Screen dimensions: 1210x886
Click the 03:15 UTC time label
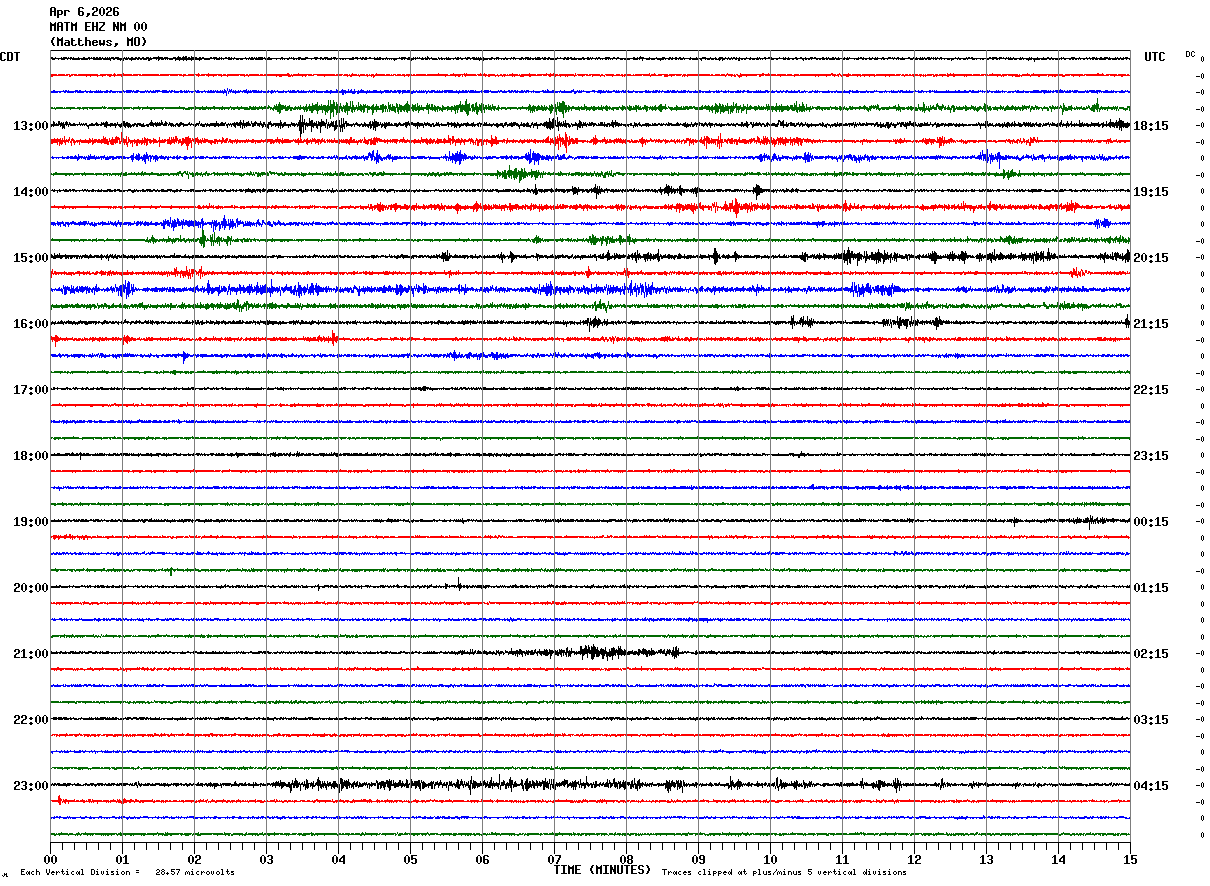click(1151, 720)
